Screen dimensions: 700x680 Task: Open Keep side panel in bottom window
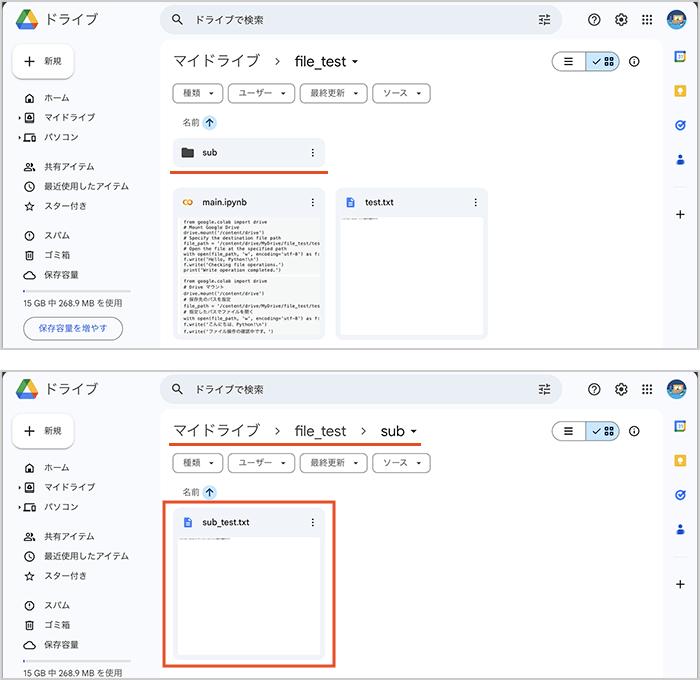point(680,461)
